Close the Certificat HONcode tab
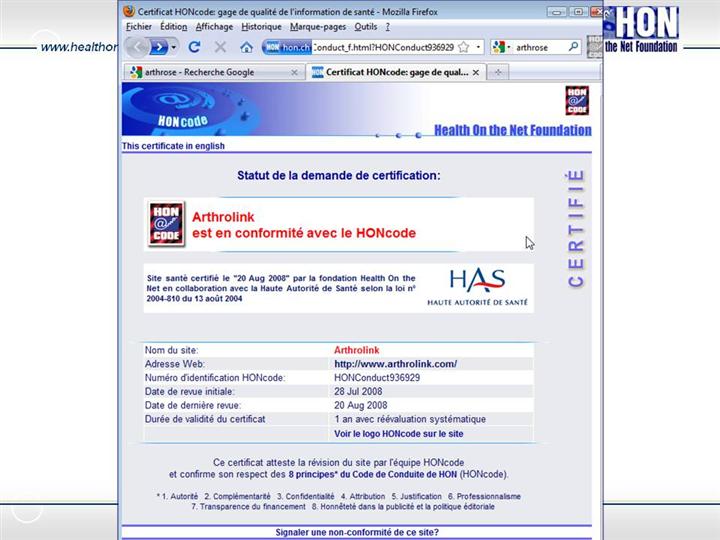Screen dimensions: 720x540 point(476,72)
